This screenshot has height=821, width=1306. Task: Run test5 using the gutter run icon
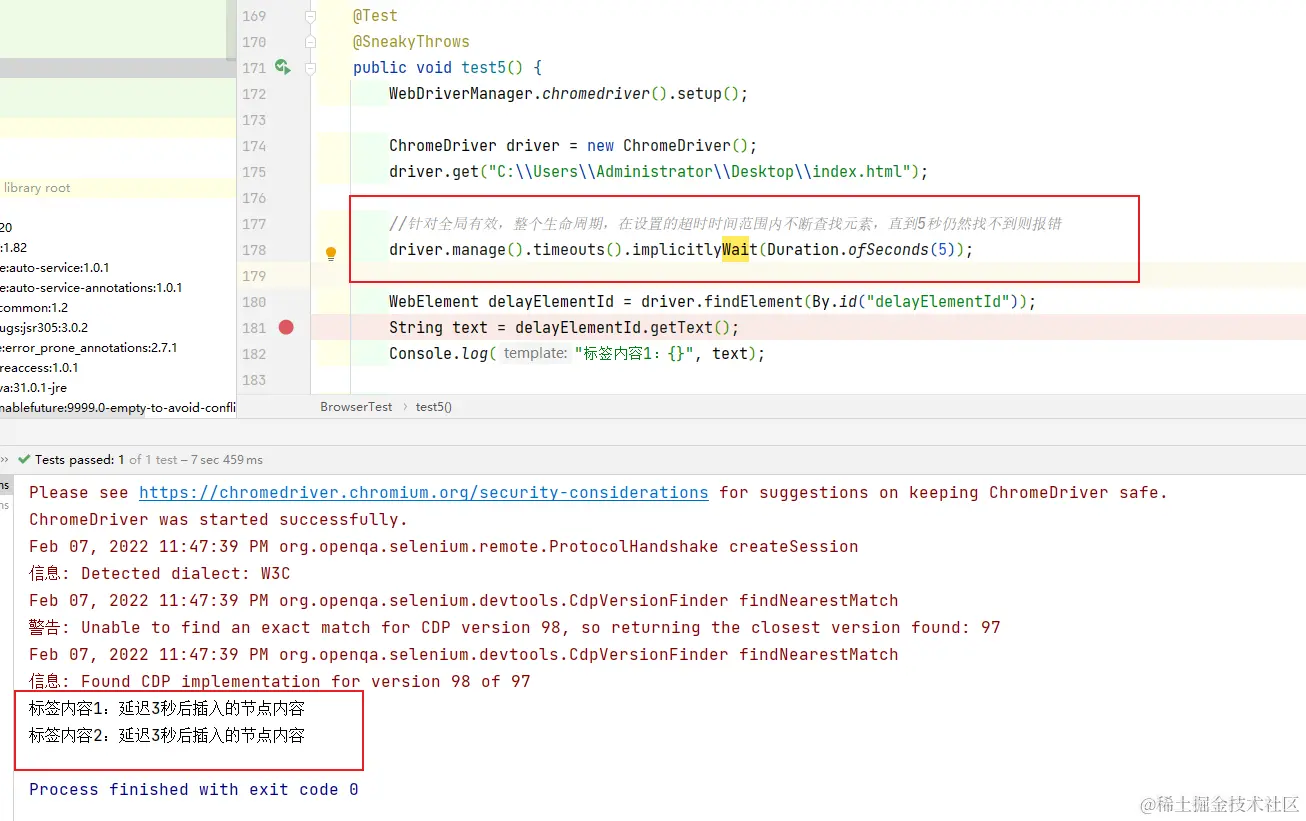[282, 68]
